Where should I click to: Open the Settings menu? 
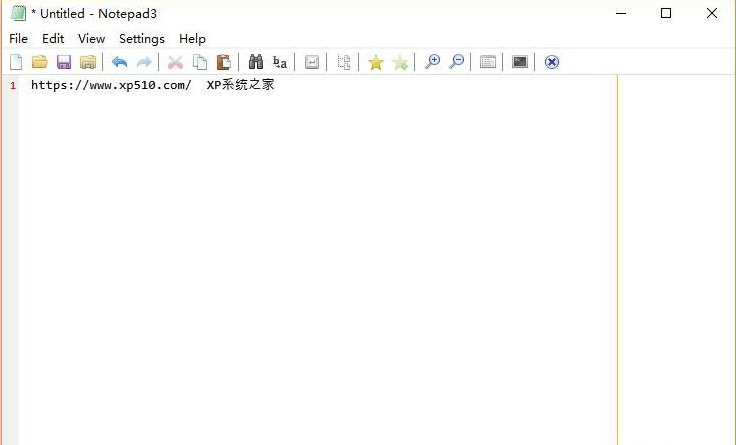142,39
